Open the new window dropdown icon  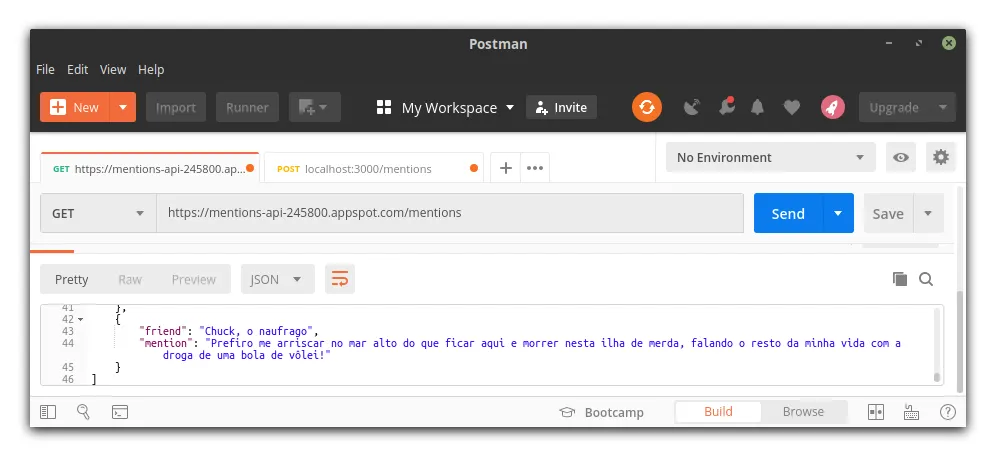pos(314,107)
